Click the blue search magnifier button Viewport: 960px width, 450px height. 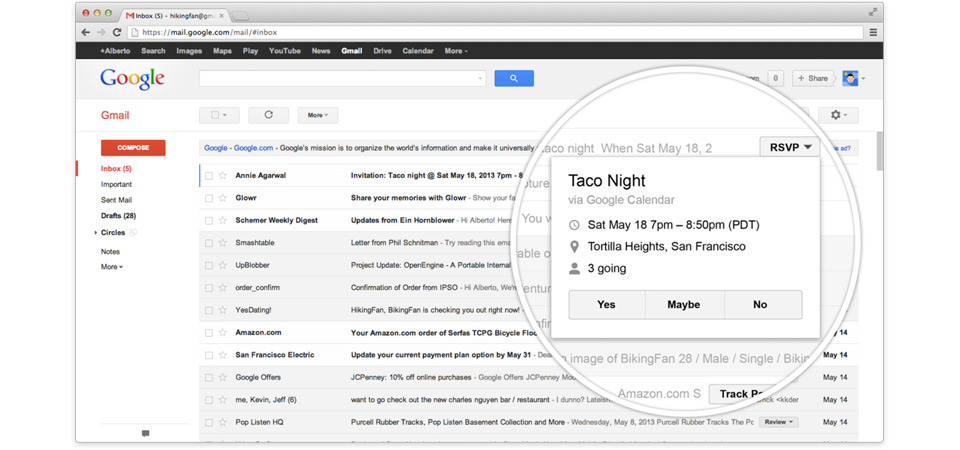tap(514, 78)
